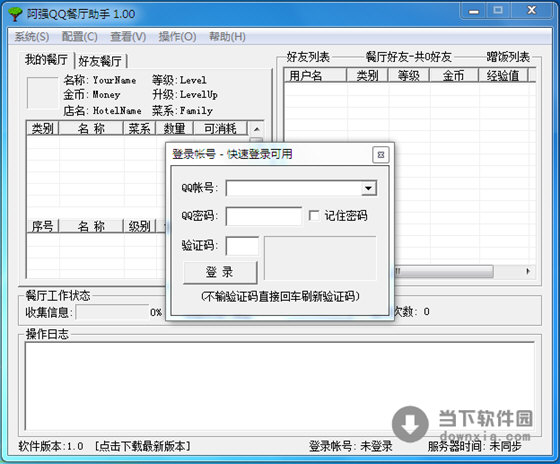The image size is (560, 464).
Task: Click friend list horizontal scrollbar thumb
Action: [444, 271]
